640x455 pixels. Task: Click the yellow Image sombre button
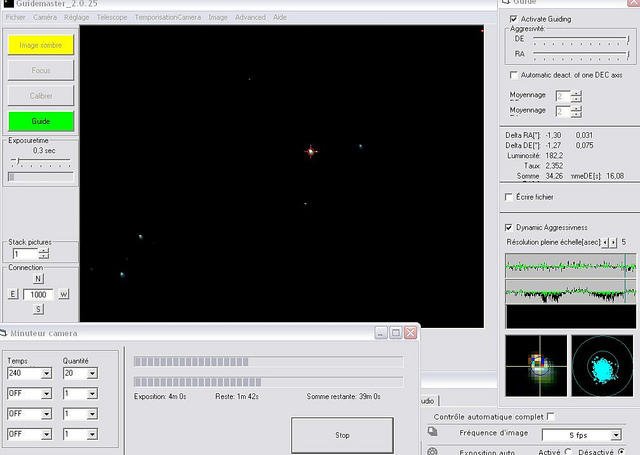coord(41,45)
